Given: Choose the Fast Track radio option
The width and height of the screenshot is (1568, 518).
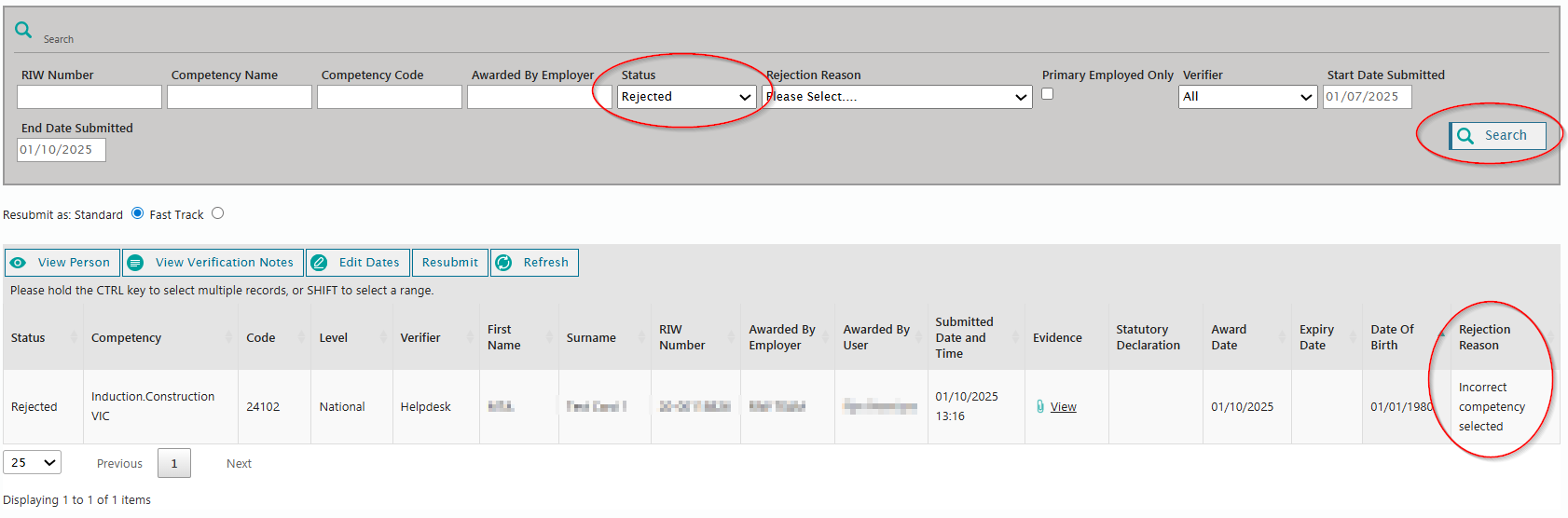Looking at the screenshot, I should click(x=218, y=213).
